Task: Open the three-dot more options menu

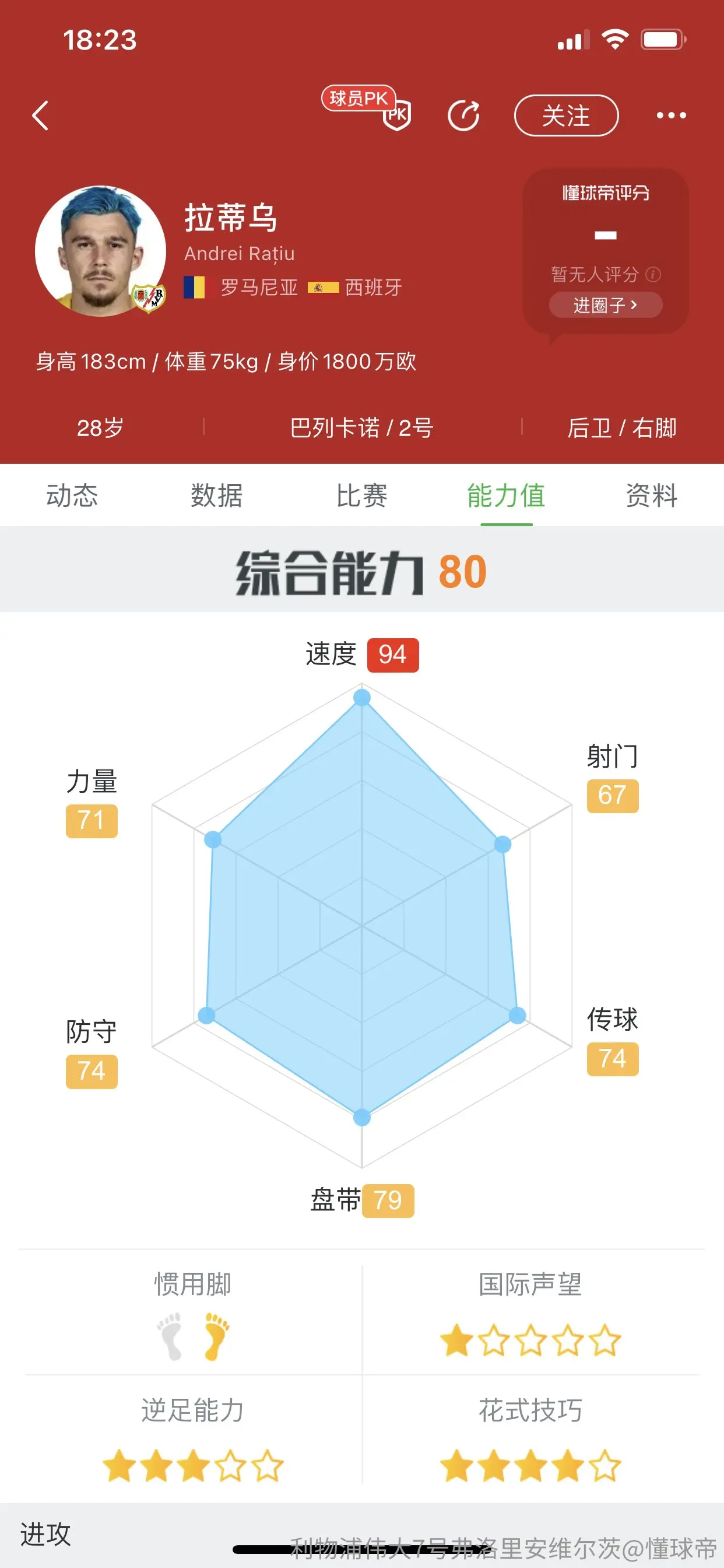Action: pyautogui.click(x=671, y=116)
